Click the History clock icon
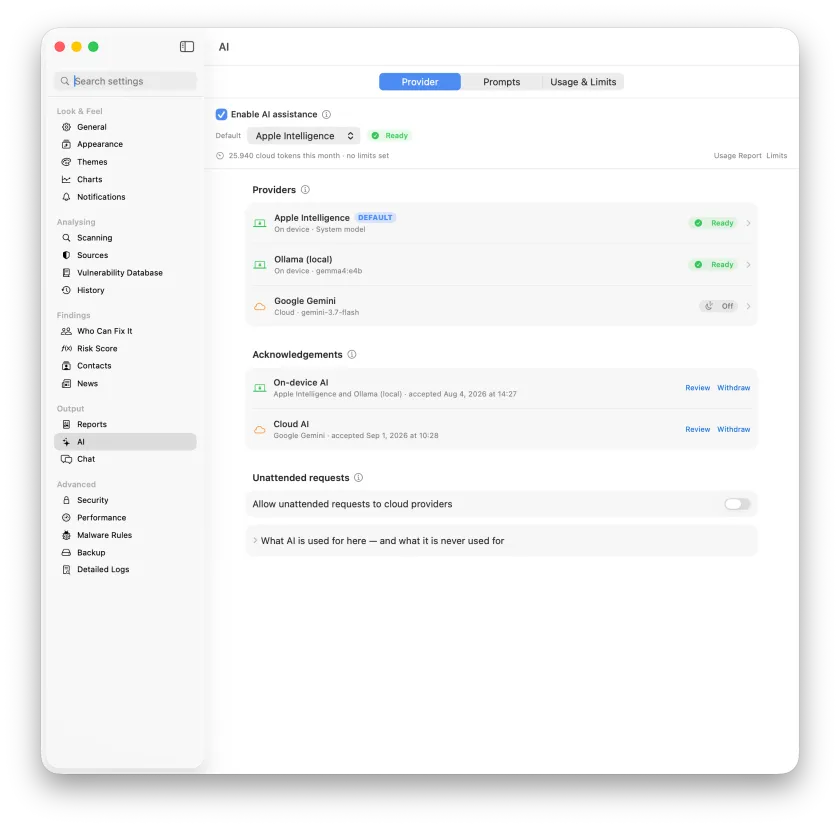The height and width of the screenshot is (828, 840). 66,290
